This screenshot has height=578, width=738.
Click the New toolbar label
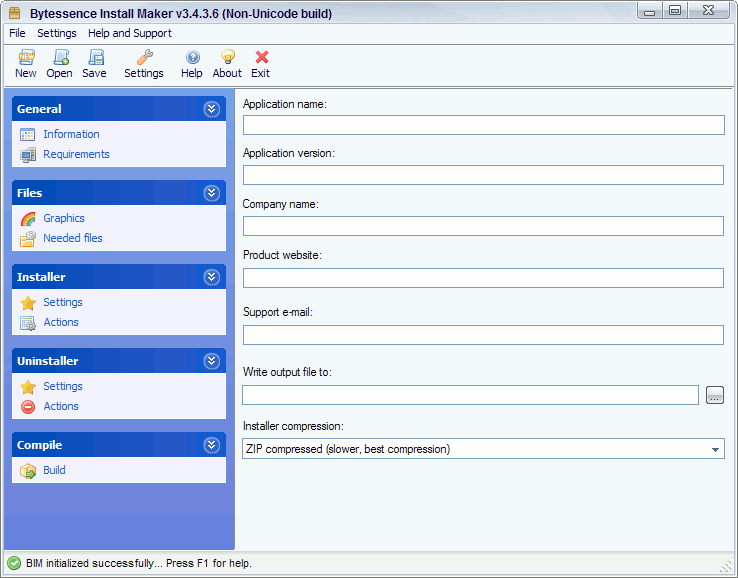[26, 73]
